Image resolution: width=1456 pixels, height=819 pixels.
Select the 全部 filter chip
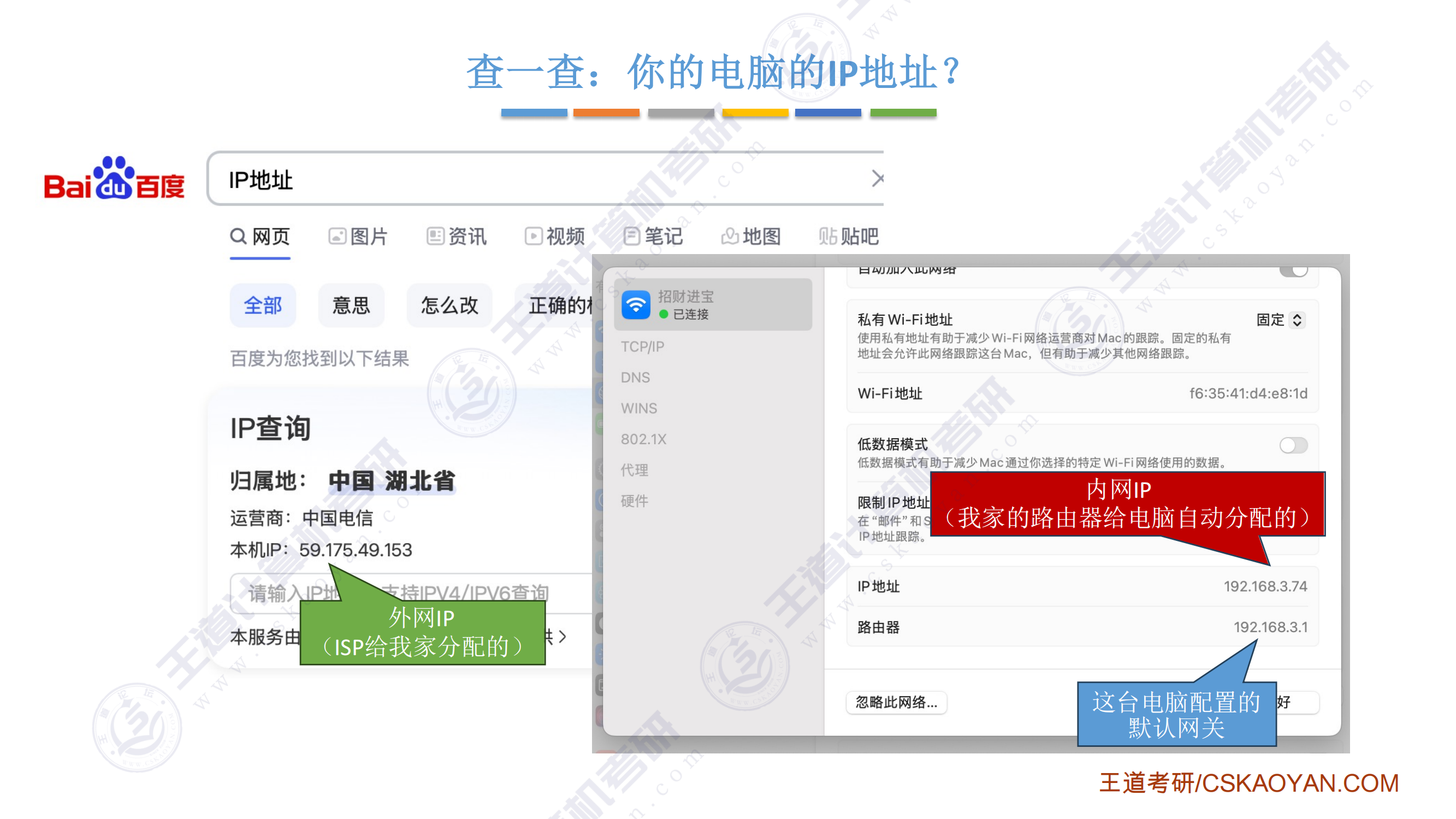click(262, 305)
